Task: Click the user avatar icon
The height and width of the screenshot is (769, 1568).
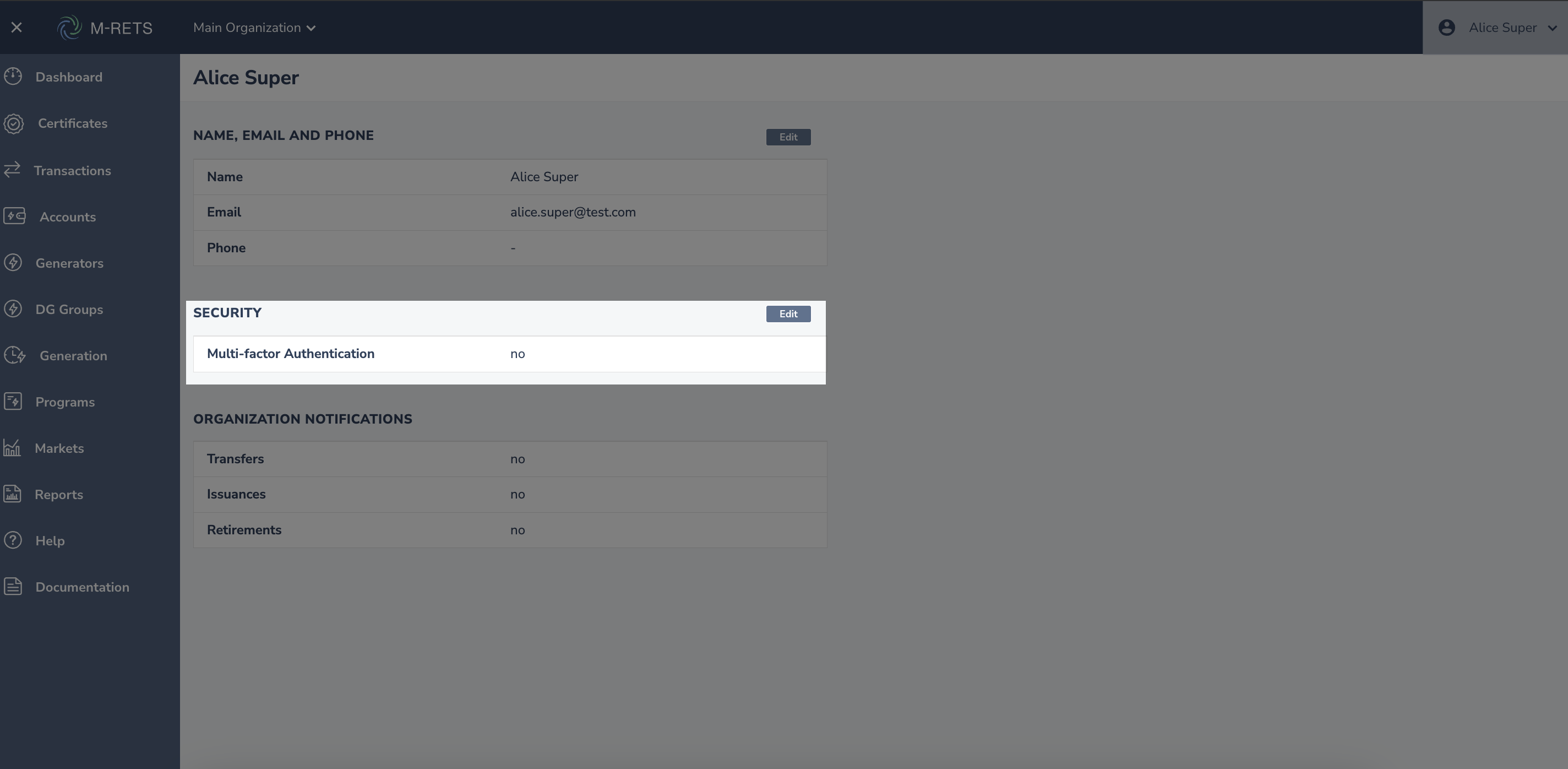Action: point(1447,28)
